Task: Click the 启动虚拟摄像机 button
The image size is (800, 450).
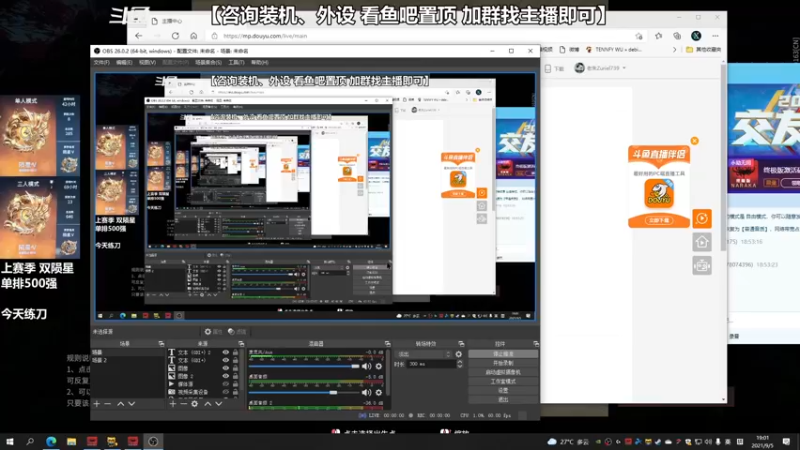Action: pyautogui.click(x=503, y=372)
